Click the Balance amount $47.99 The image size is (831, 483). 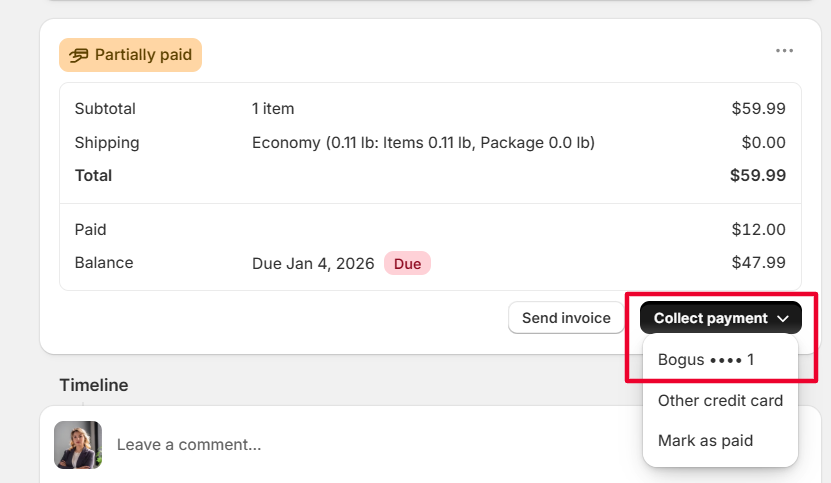point(758,263)
